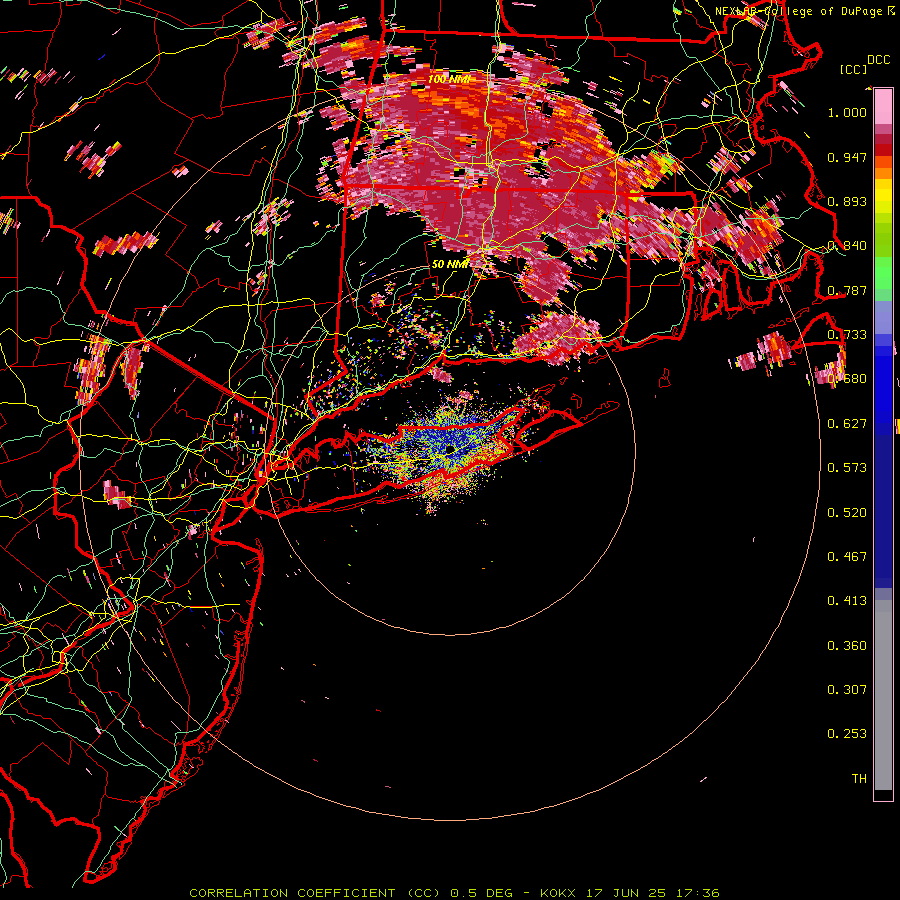The image size is (900, 900).
Task: Pick the gray segment of the color scale
Action: [x=883, y=695]
